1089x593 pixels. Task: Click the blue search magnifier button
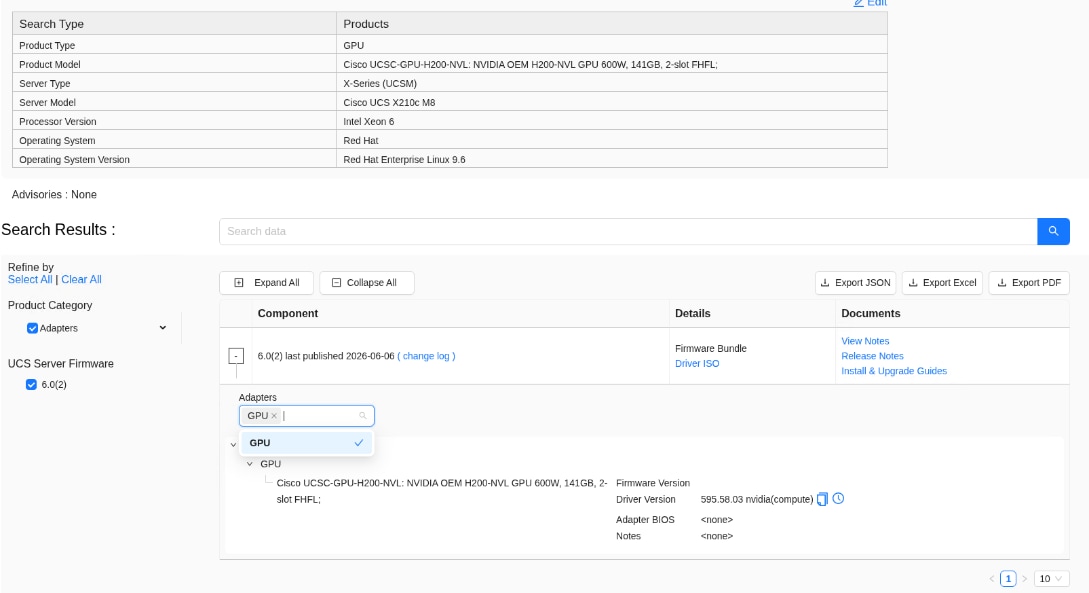pos(1053,231)
